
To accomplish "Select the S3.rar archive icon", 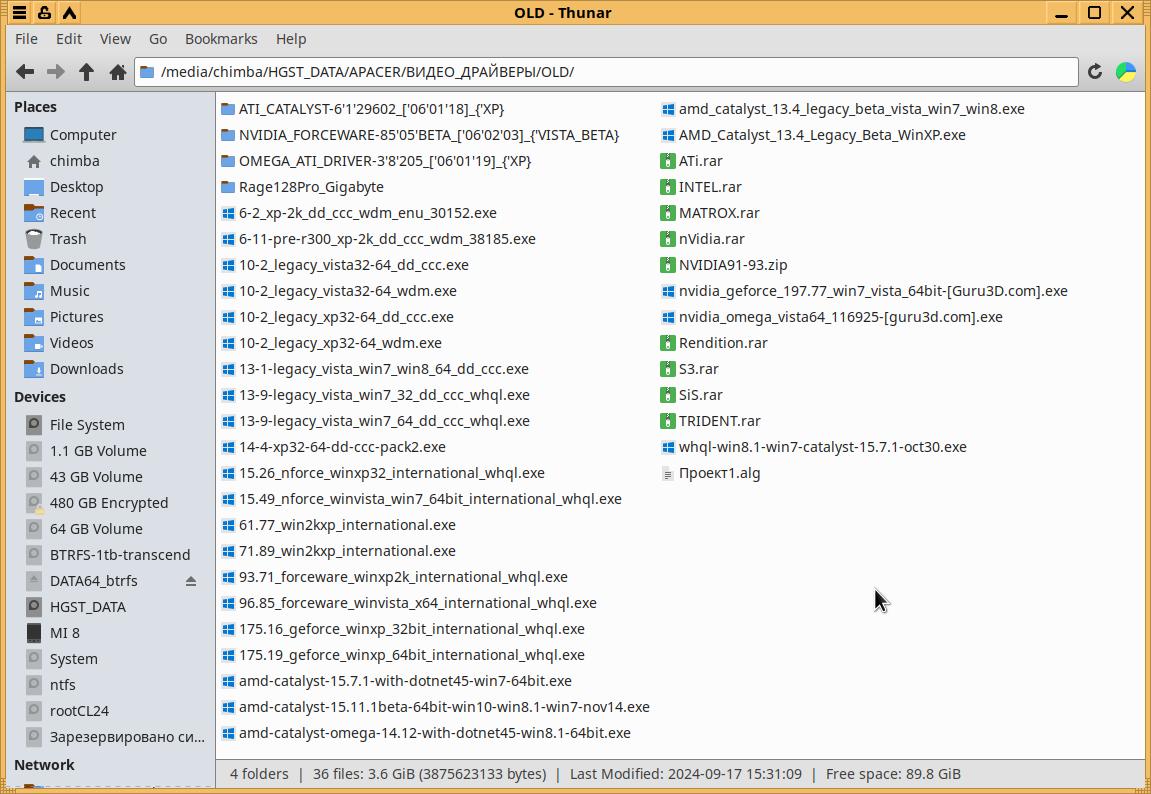I will [x=667, y=369].
